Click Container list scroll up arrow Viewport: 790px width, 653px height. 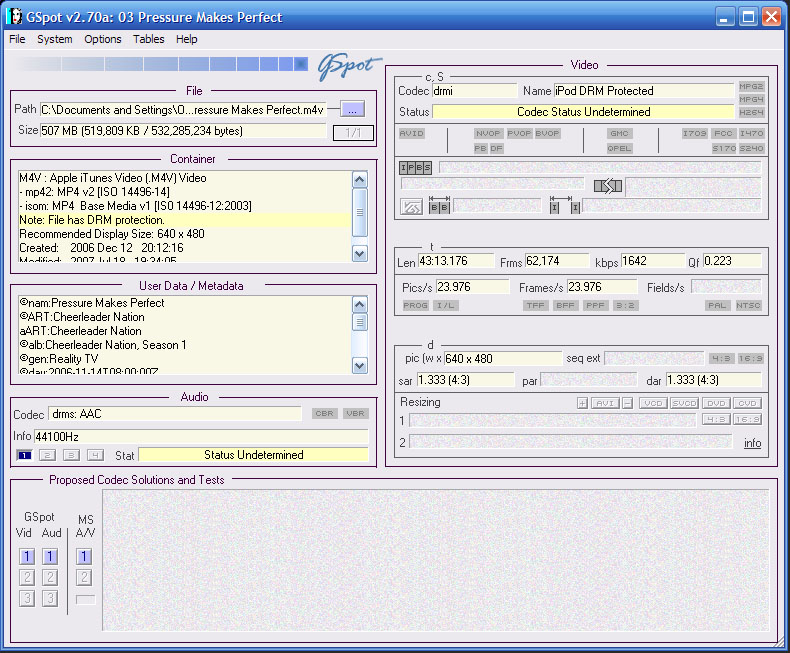pos(360,179)
